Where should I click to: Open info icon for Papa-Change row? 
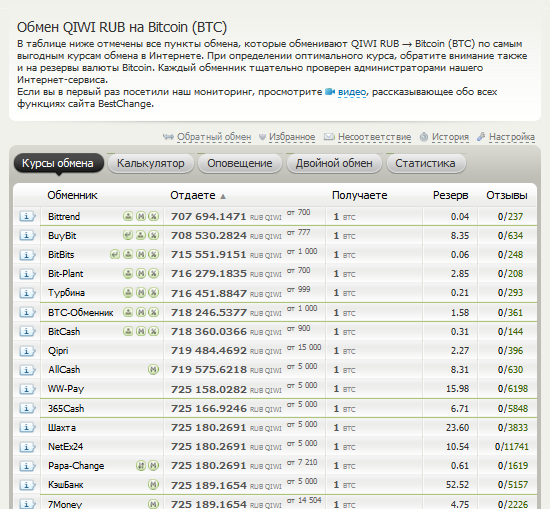[x=27, y=466]
